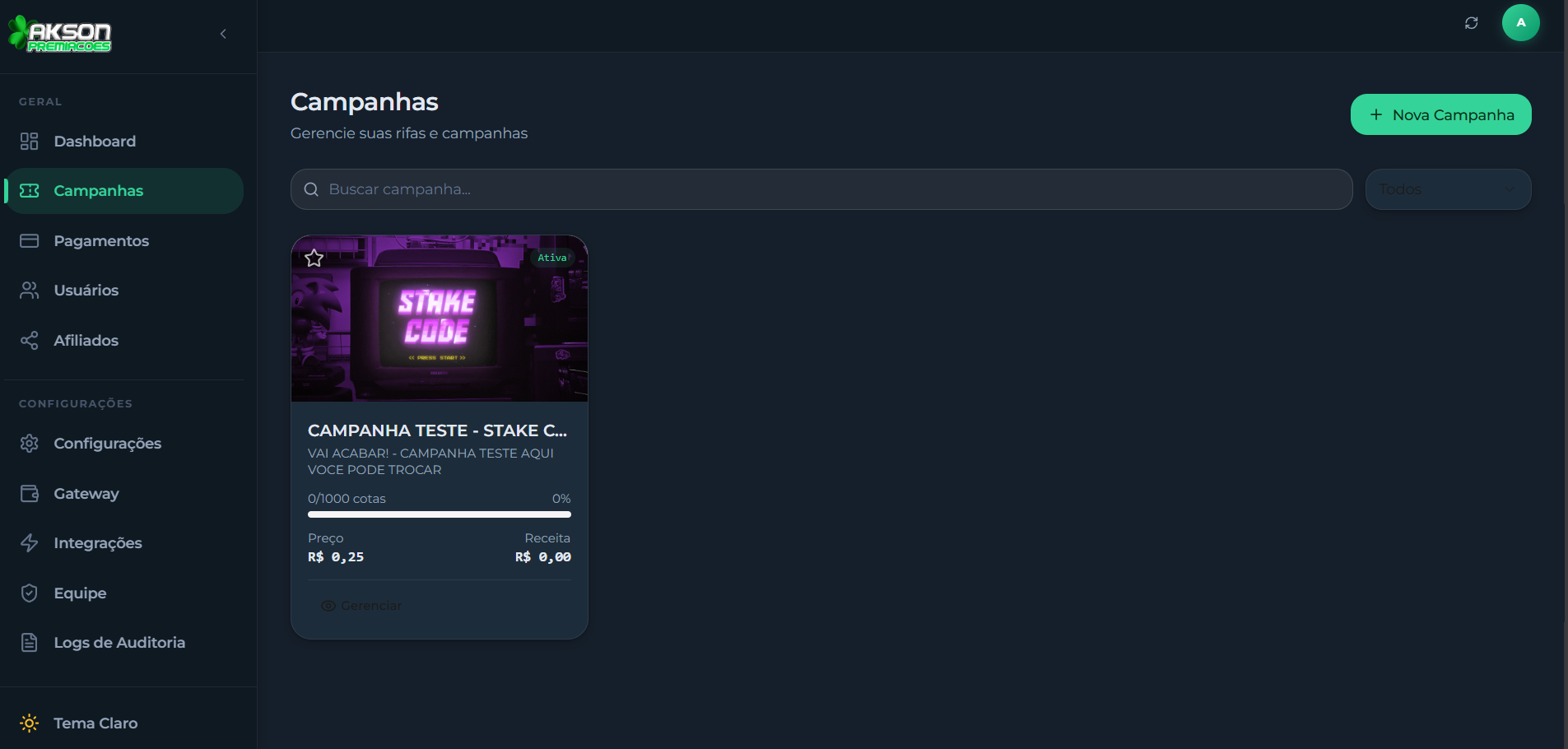
Task: Click the cotas progress bar
Action: (440, 514)
